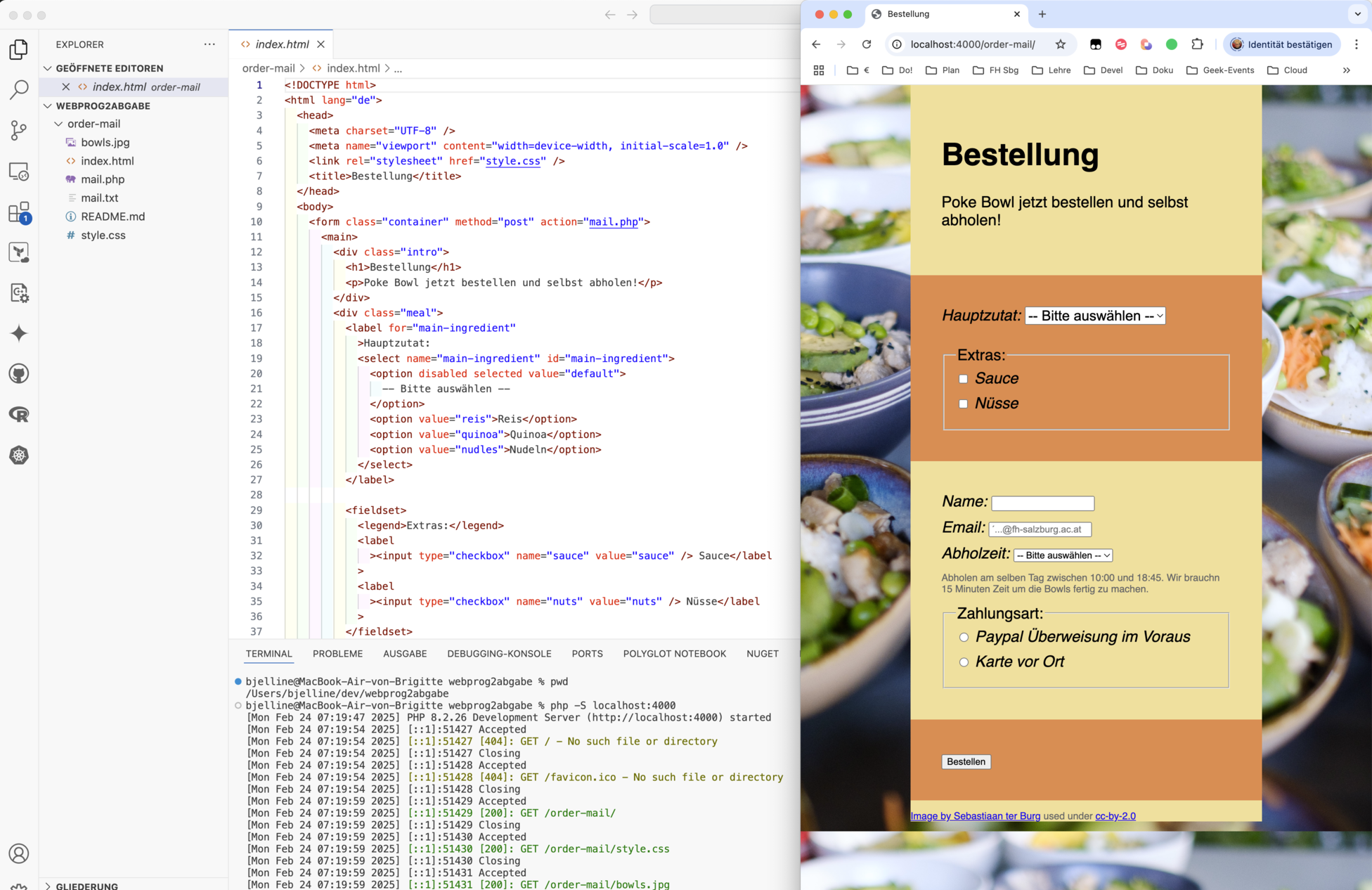1372x890 pixels.
Task: Select Paypal Überweisung im Voraus radio
Action: (x=964, y=637)
